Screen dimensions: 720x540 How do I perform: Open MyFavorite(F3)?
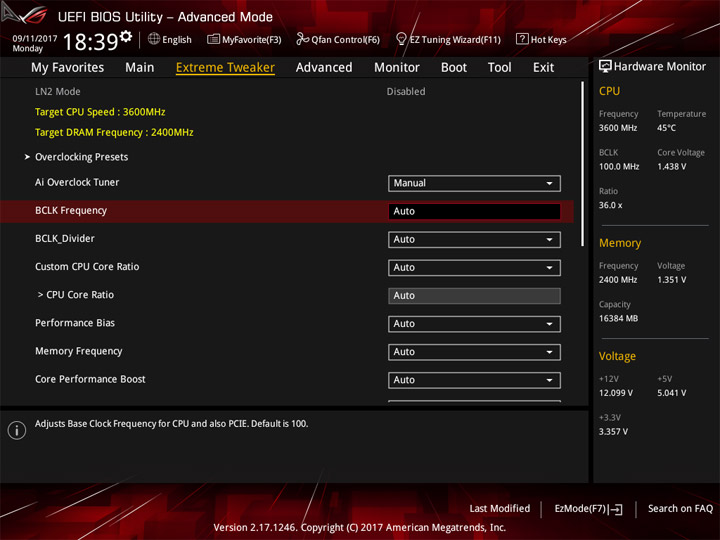click(x=244, y=39)
